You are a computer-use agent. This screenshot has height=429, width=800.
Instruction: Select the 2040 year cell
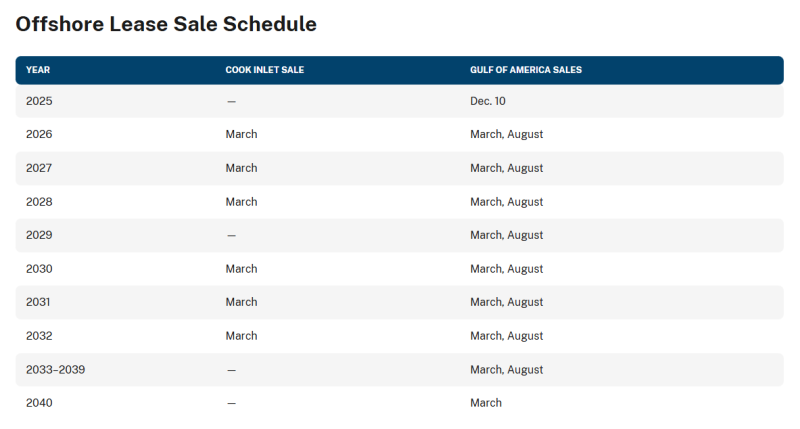click(39, 403)
